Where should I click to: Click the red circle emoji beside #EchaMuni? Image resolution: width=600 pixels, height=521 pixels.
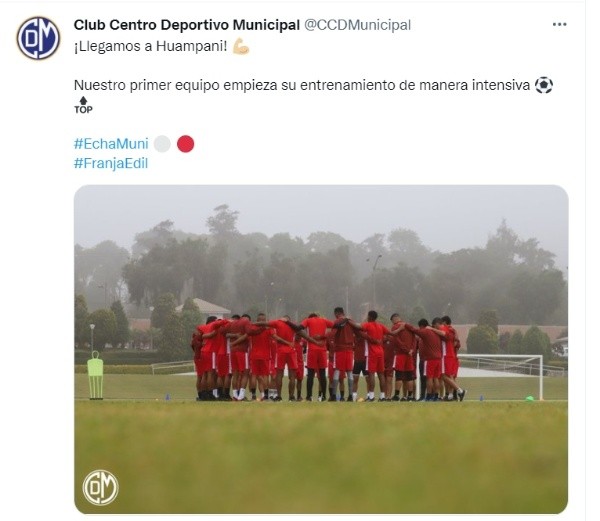pos(186,144)
